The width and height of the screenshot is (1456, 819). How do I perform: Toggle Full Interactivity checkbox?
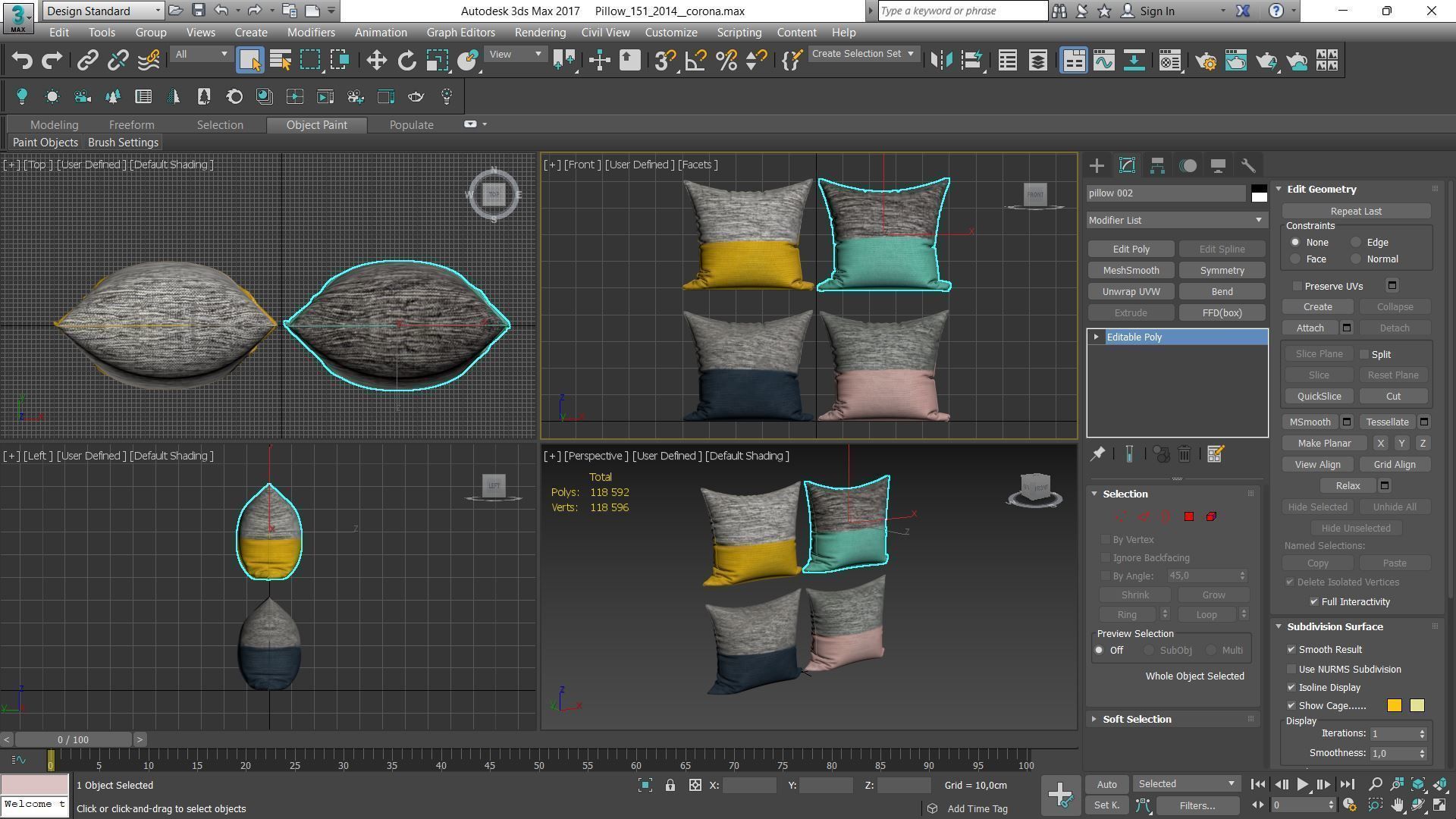click(x=1314, y=601)
